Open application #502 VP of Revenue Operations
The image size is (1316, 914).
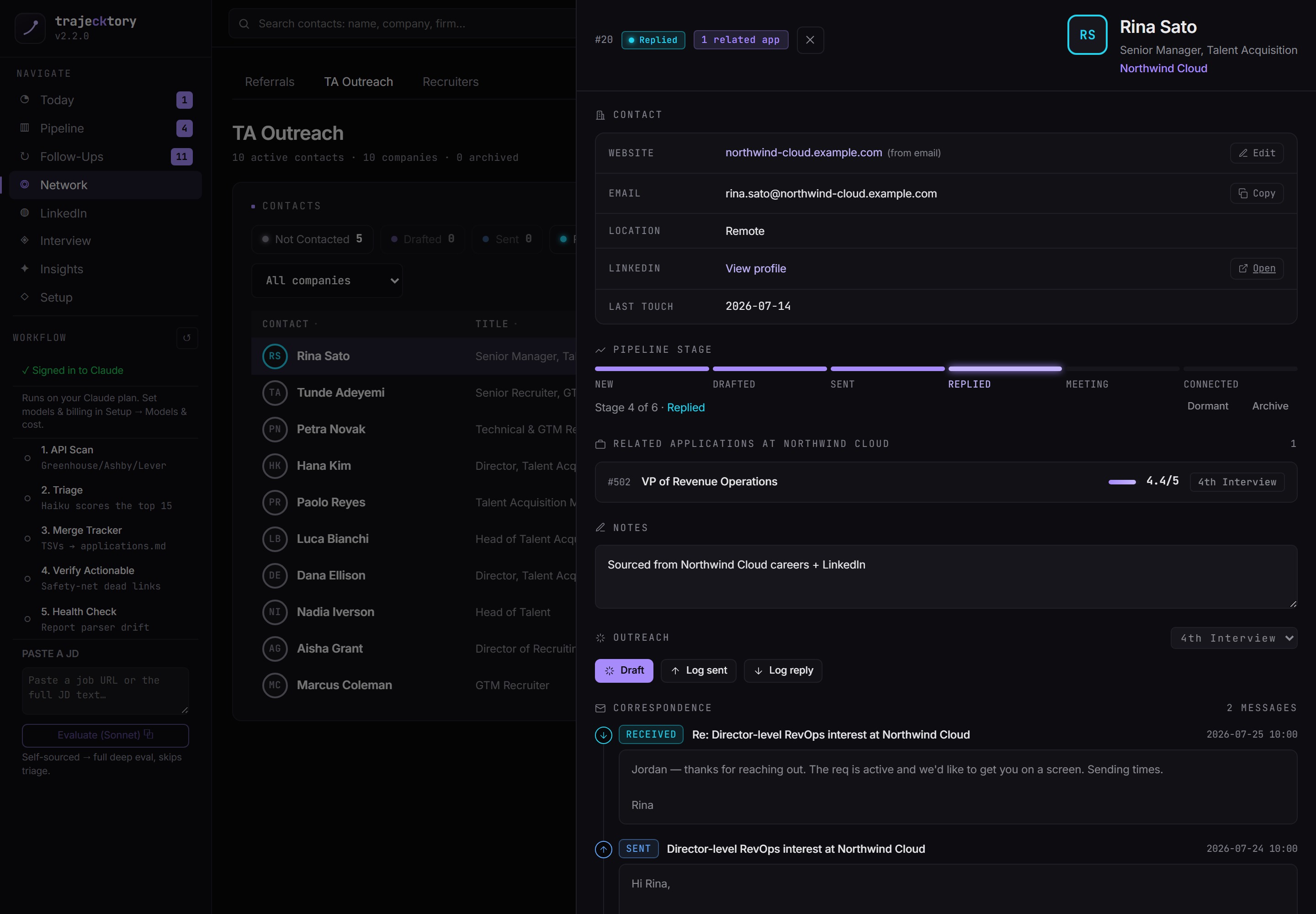(945, 482)
